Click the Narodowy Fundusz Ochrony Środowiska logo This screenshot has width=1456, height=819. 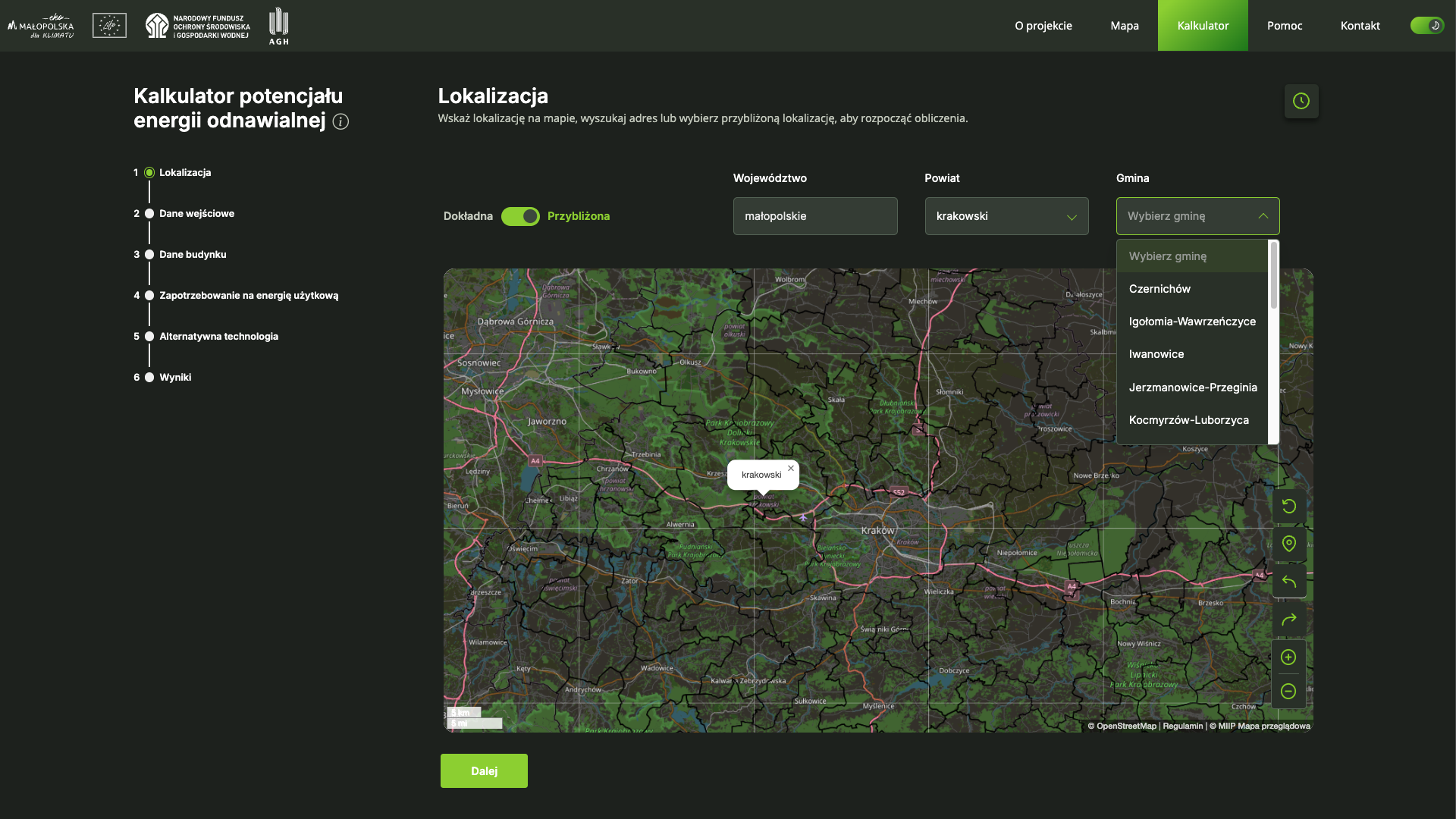click(197, 26)
